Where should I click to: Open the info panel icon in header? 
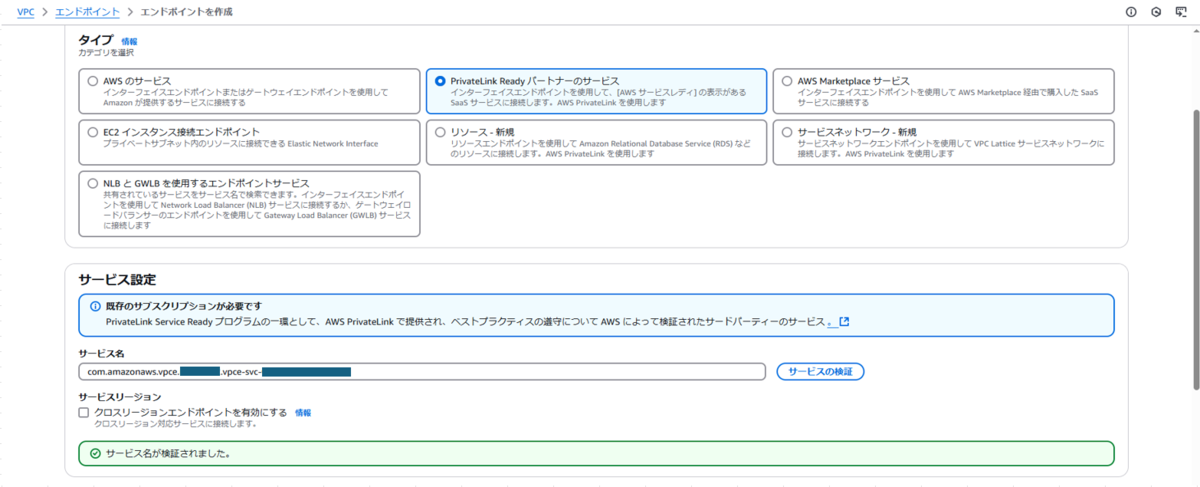(1131, 12)
